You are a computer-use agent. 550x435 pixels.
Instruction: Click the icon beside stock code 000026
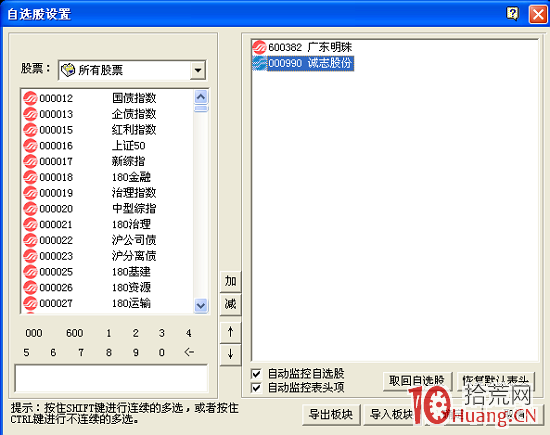(30, 288)
